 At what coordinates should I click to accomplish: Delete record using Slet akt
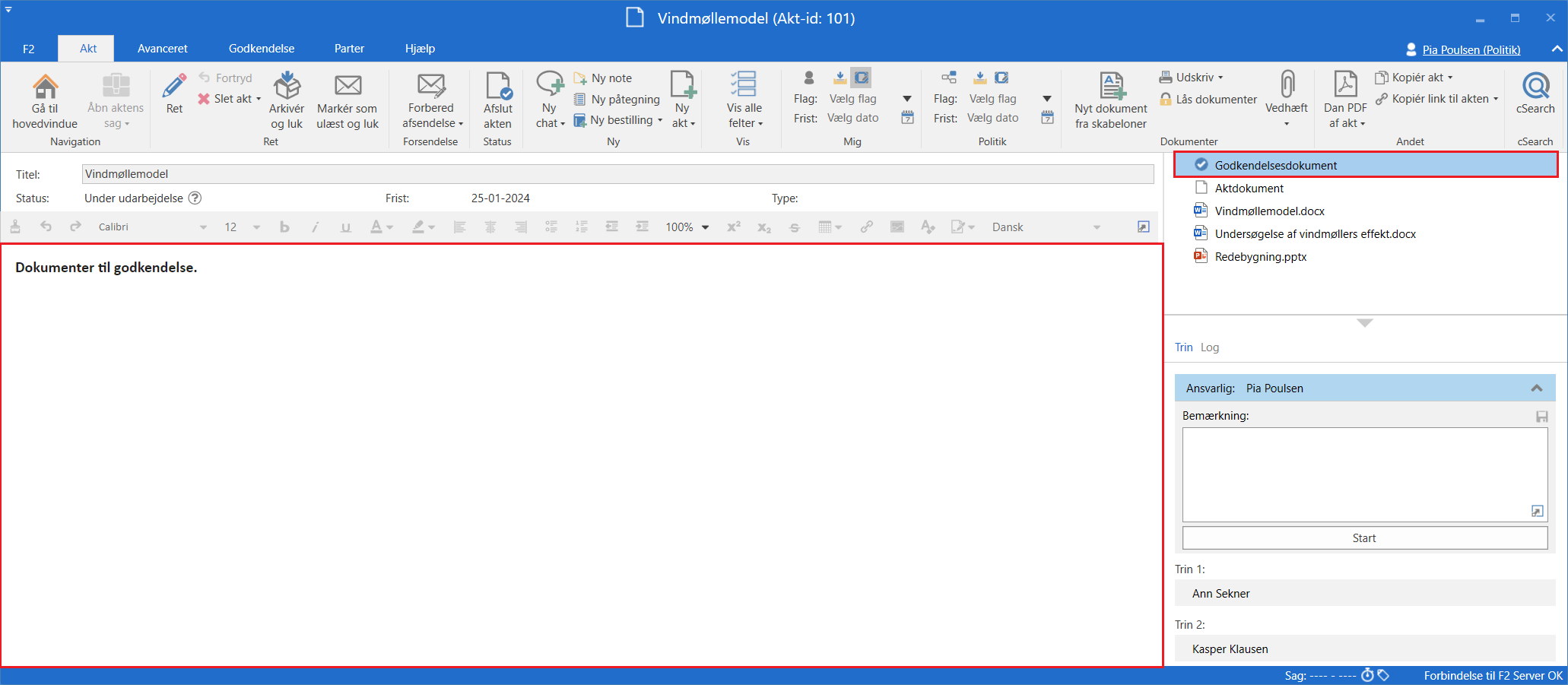tap(229, 99)
